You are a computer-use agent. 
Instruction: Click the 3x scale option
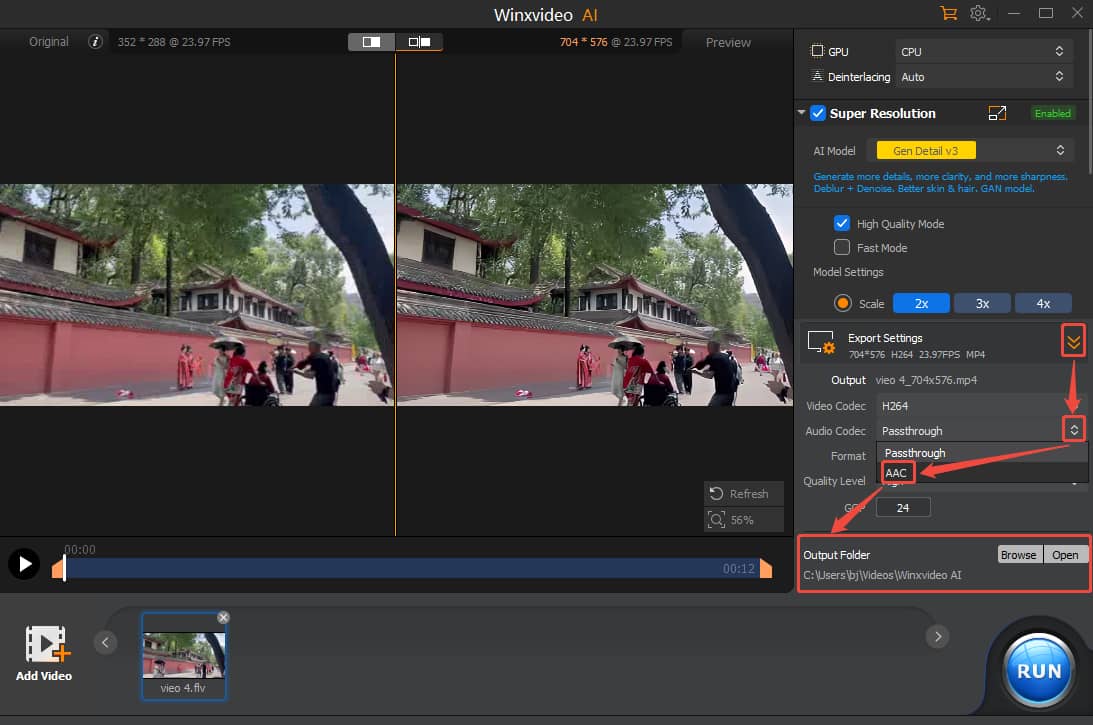[982, 302]
